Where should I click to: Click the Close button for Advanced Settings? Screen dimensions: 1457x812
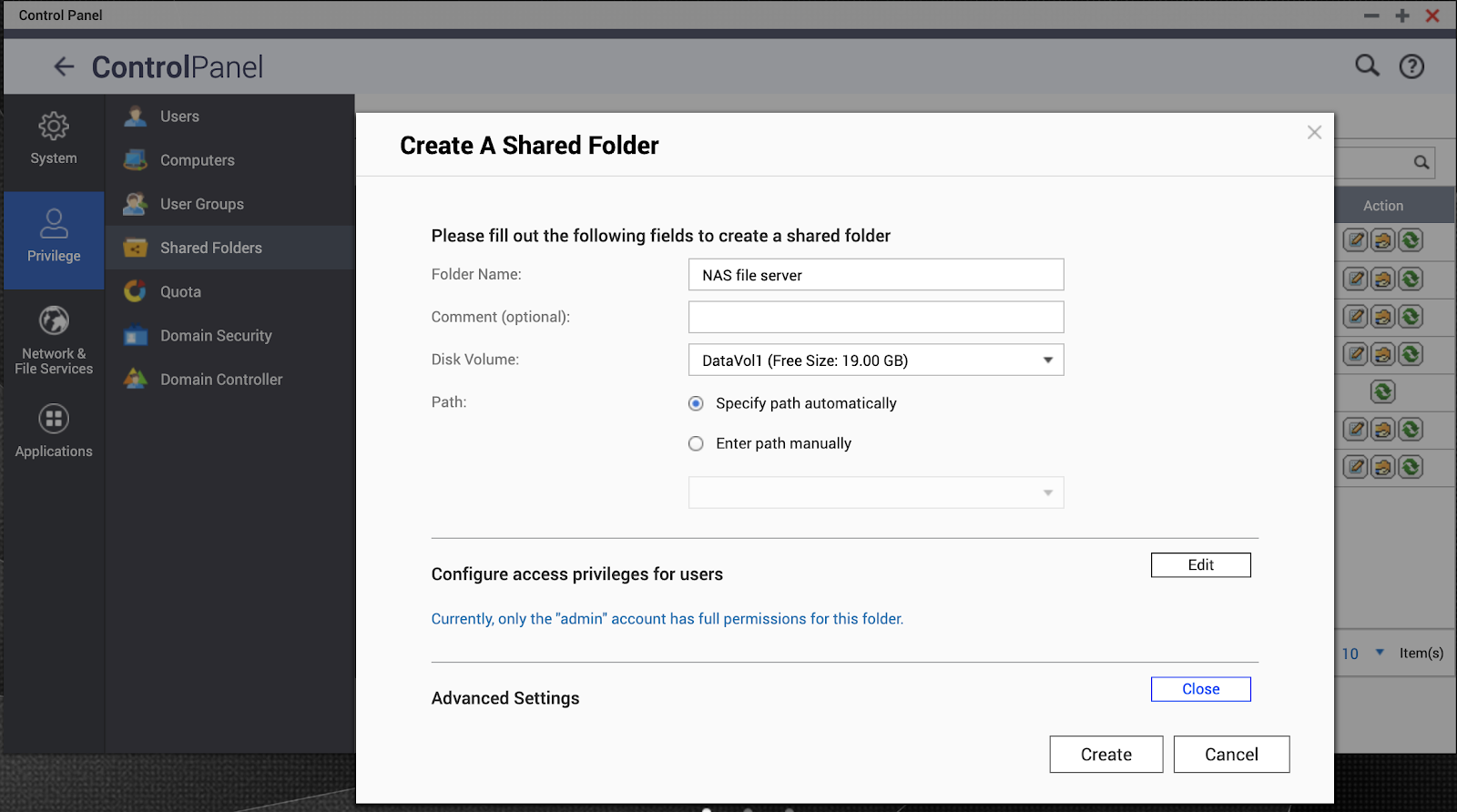[1200, 689]
